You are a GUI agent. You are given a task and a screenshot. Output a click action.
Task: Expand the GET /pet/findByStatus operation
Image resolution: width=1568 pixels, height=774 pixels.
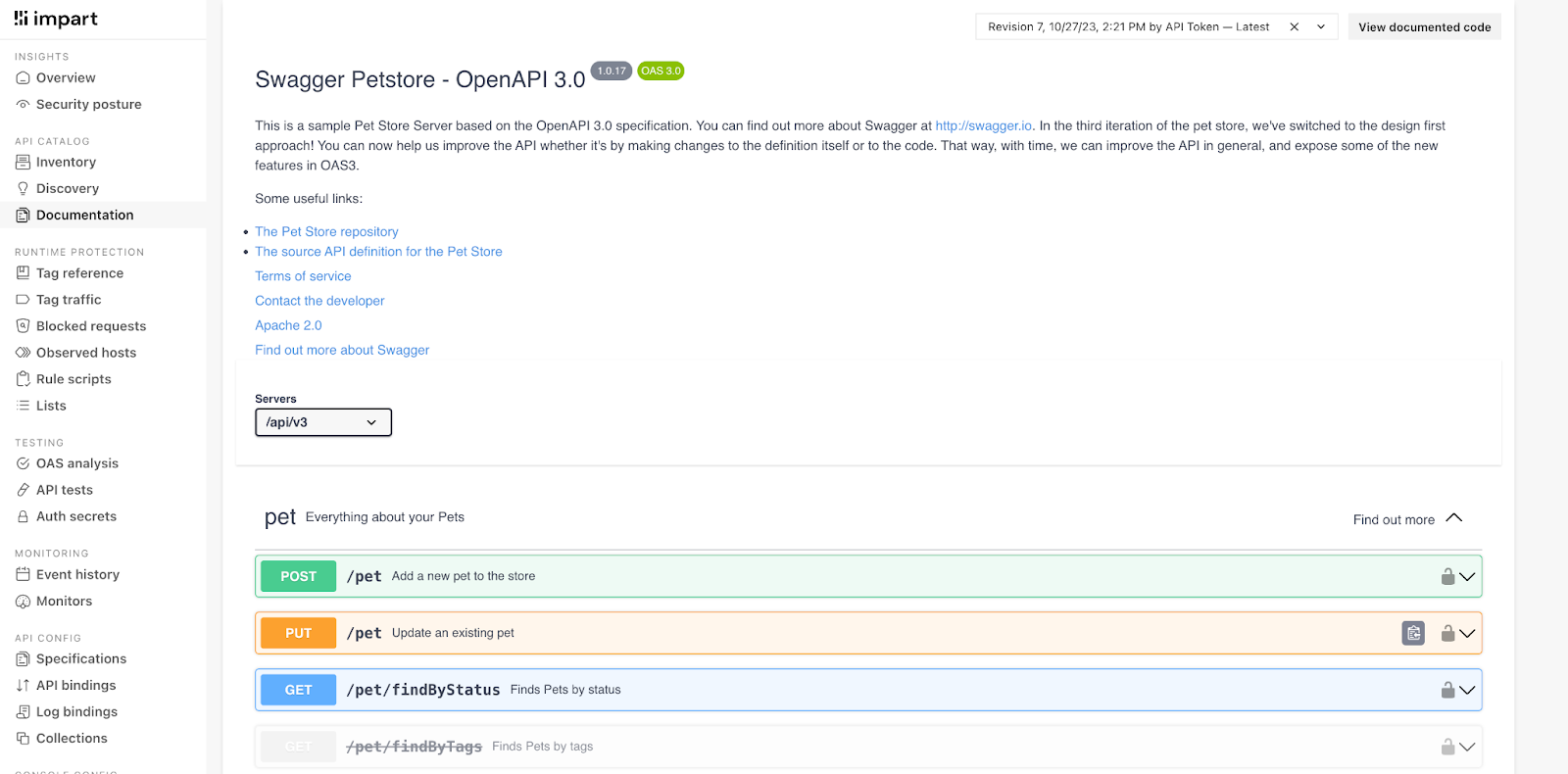click(x=1467, y=691)
